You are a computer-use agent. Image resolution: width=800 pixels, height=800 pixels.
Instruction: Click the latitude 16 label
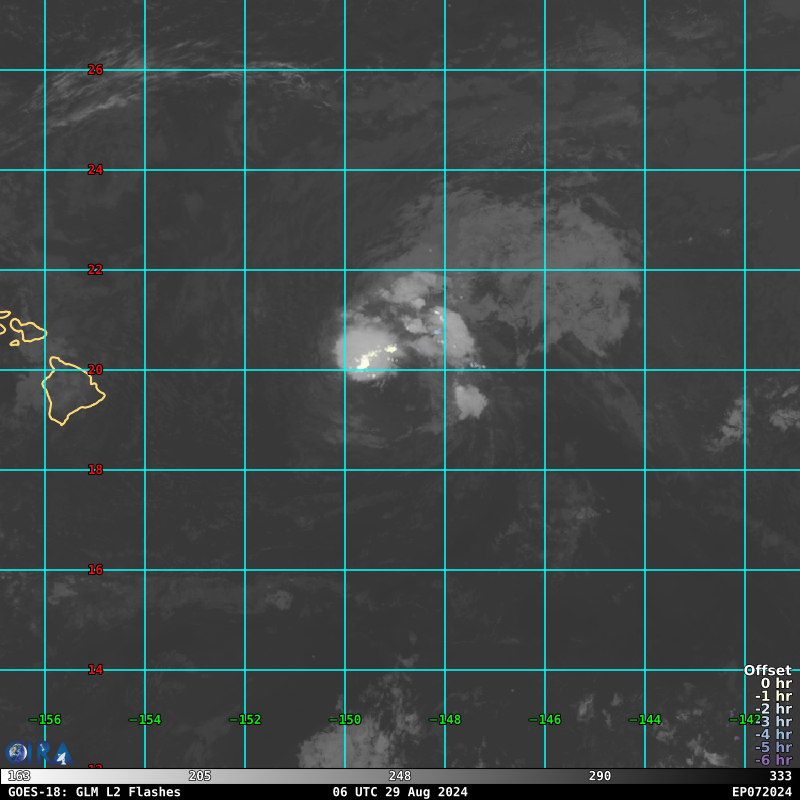95,570
